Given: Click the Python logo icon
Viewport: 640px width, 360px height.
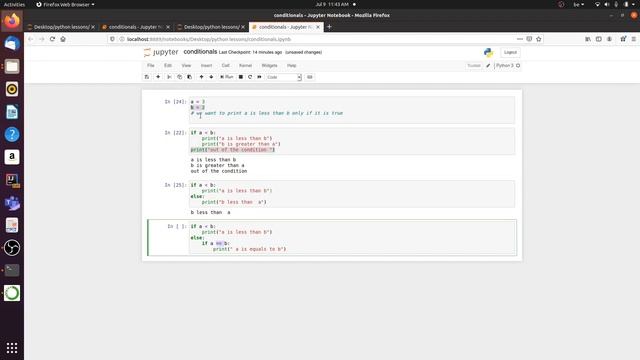Looking at the screenshot, I should pyautogui.click(x=488, y=52).
